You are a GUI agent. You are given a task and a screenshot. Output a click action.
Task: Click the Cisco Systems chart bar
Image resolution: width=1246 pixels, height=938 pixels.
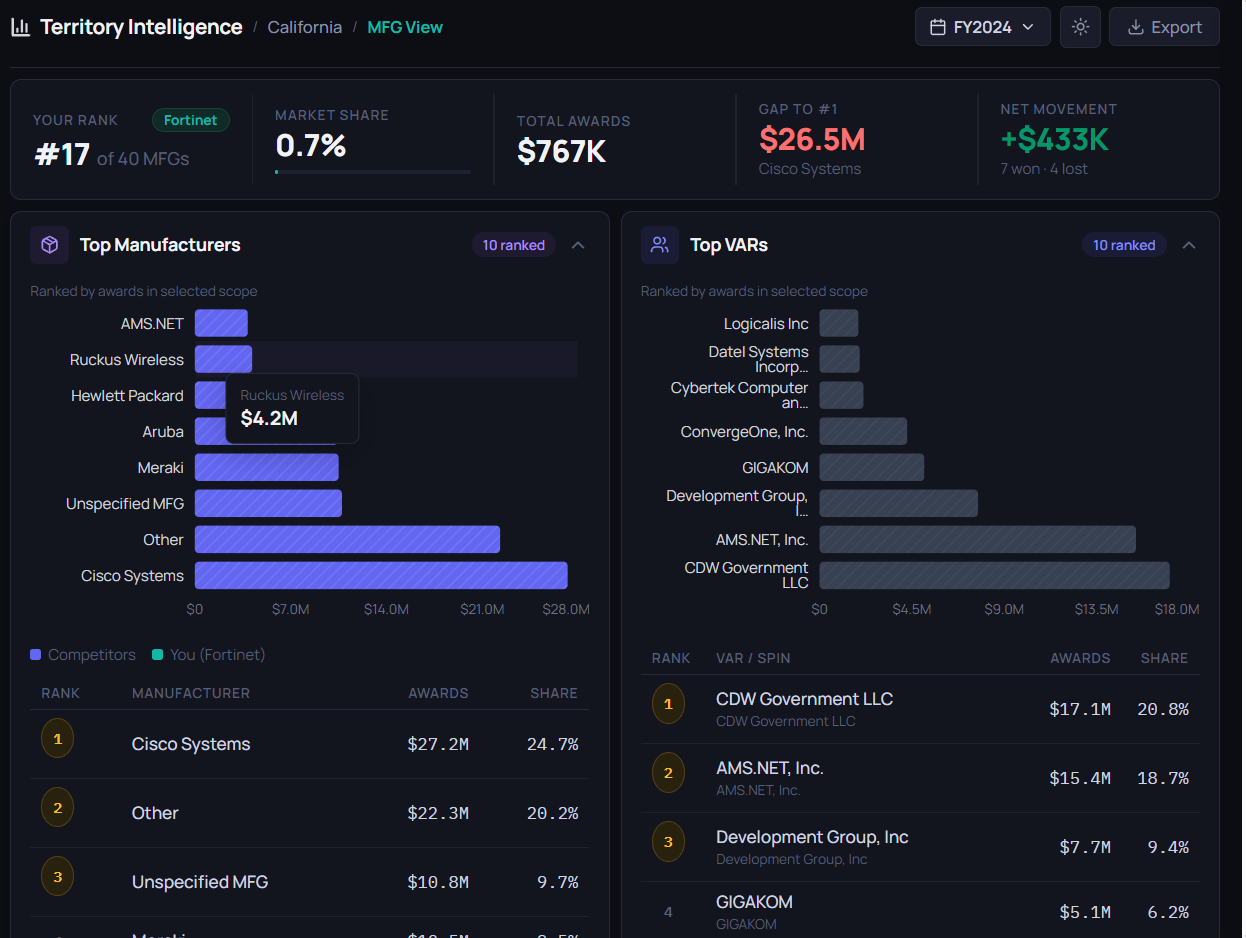point(381,576)
